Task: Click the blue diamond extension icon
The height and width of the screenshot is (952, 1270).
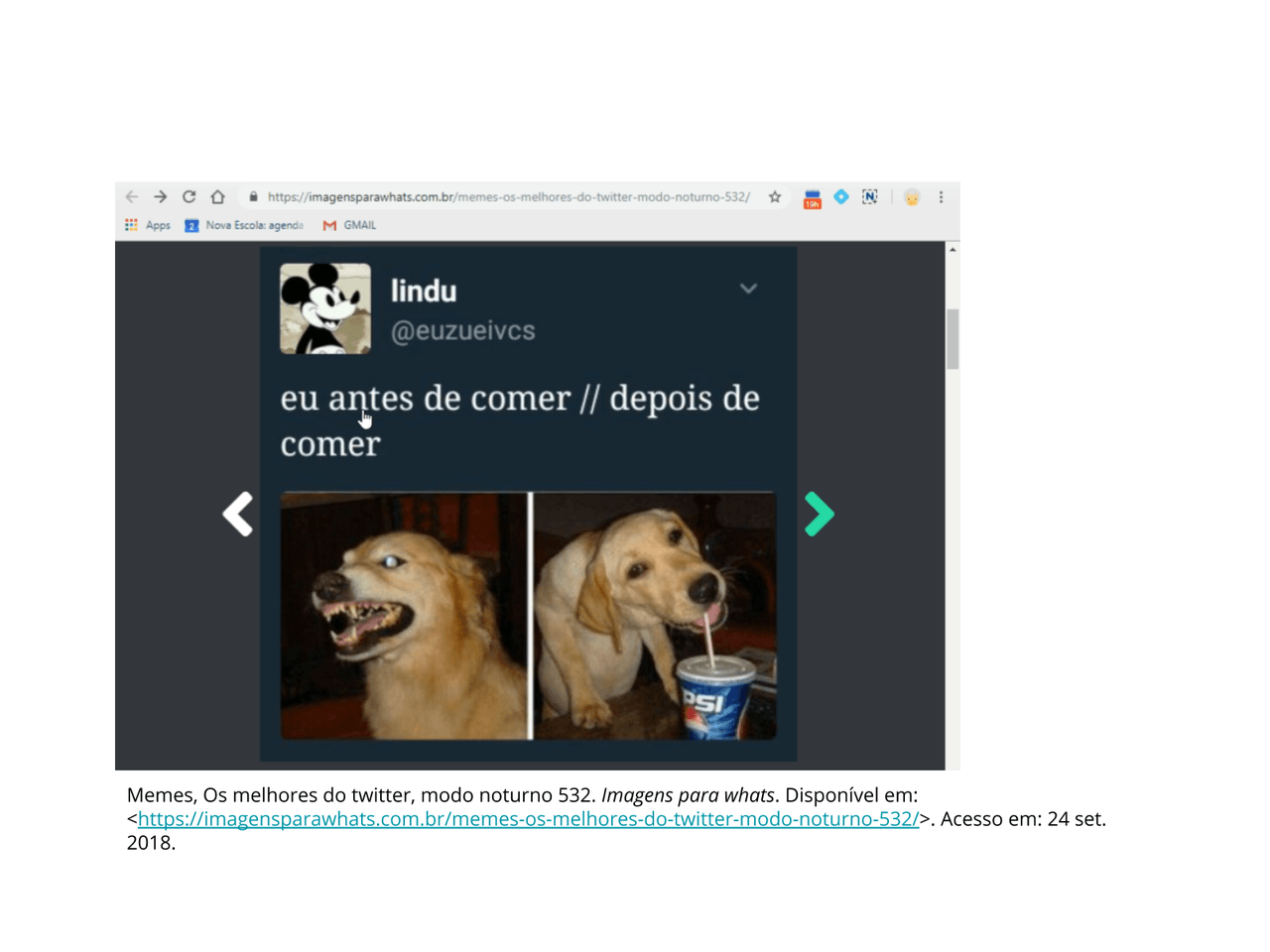Action: 841,196
